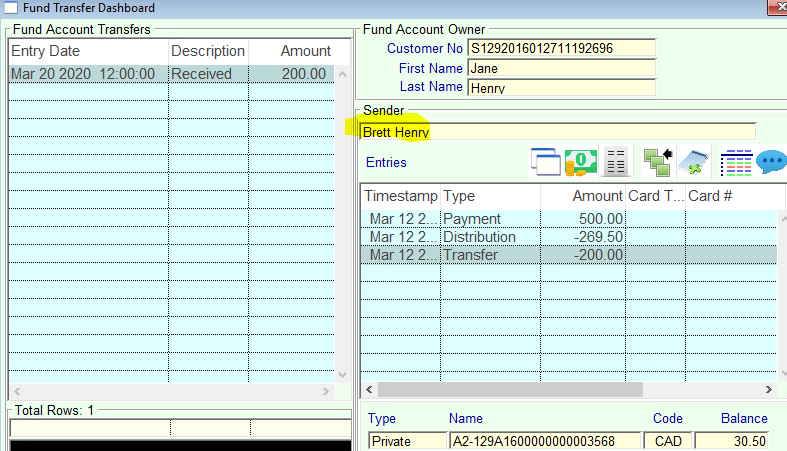Click the Balance field showing 30.50

pos(731,441)
